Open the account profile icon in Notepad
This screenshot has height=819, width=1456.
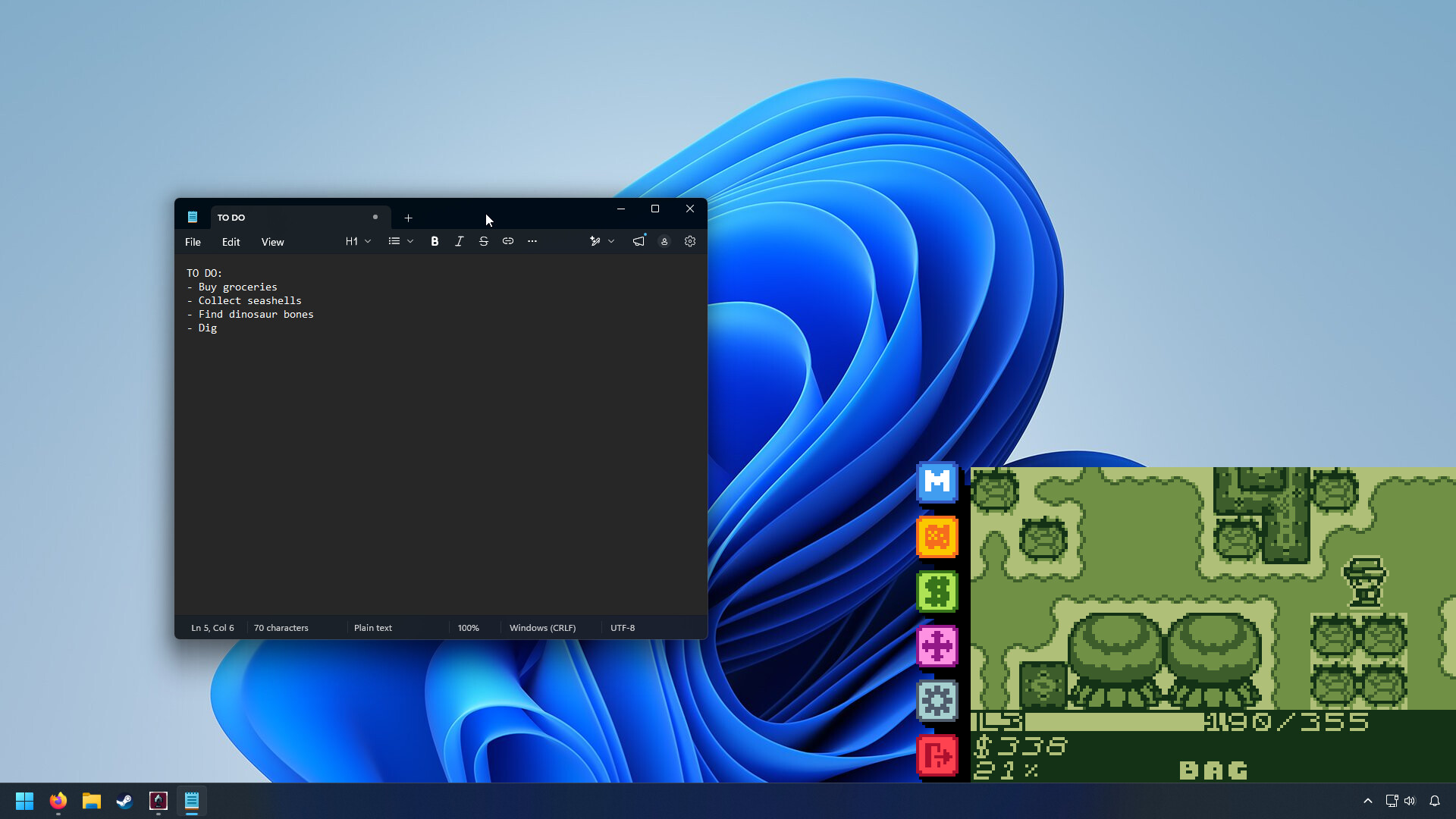point(664,241)
